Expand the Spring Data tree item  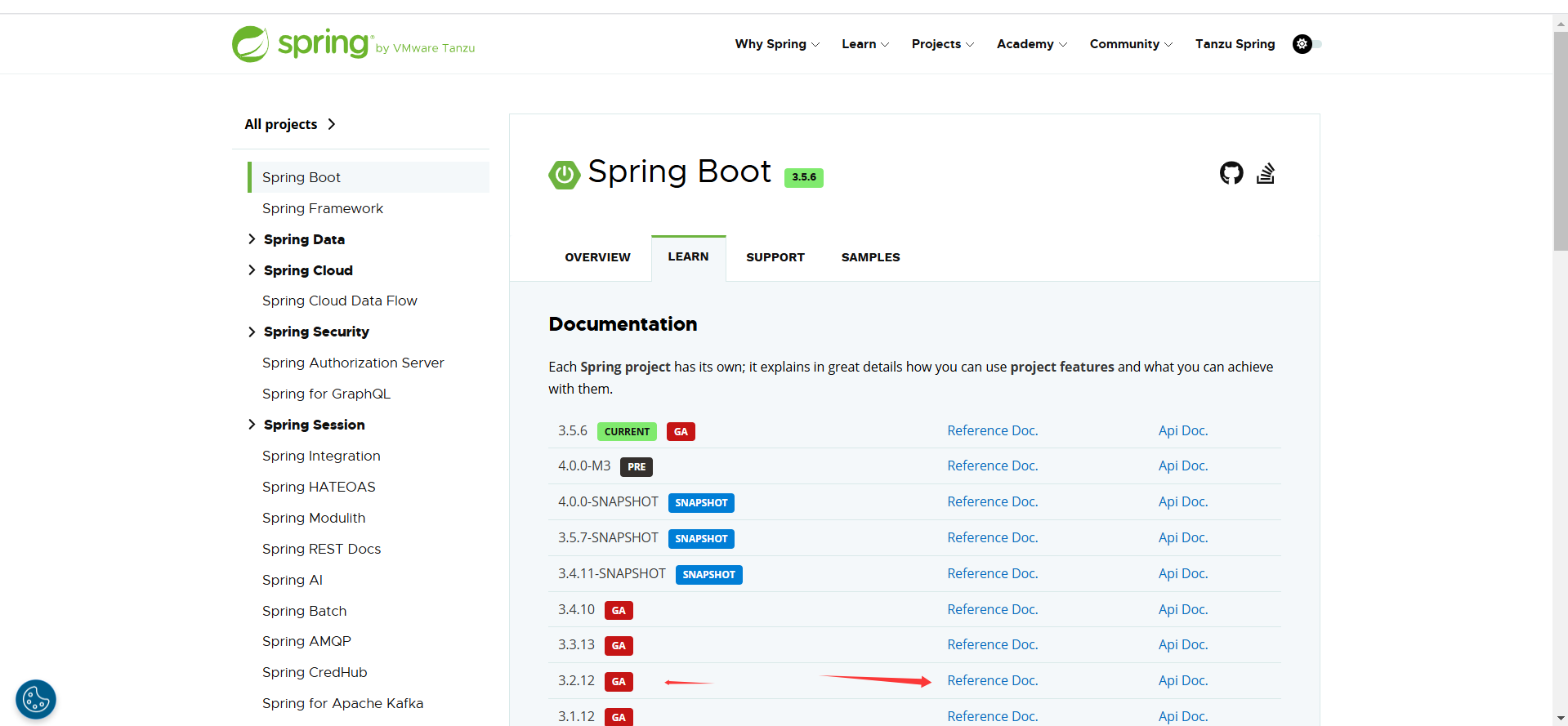tap(252, 239)
